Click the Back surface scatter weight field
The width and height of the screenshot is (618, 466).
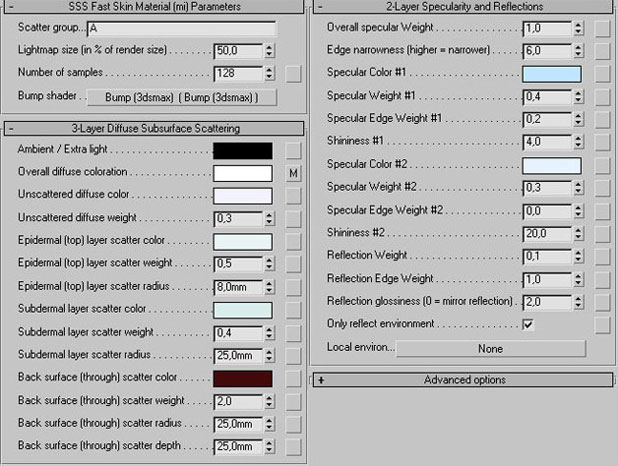[238, 402]
